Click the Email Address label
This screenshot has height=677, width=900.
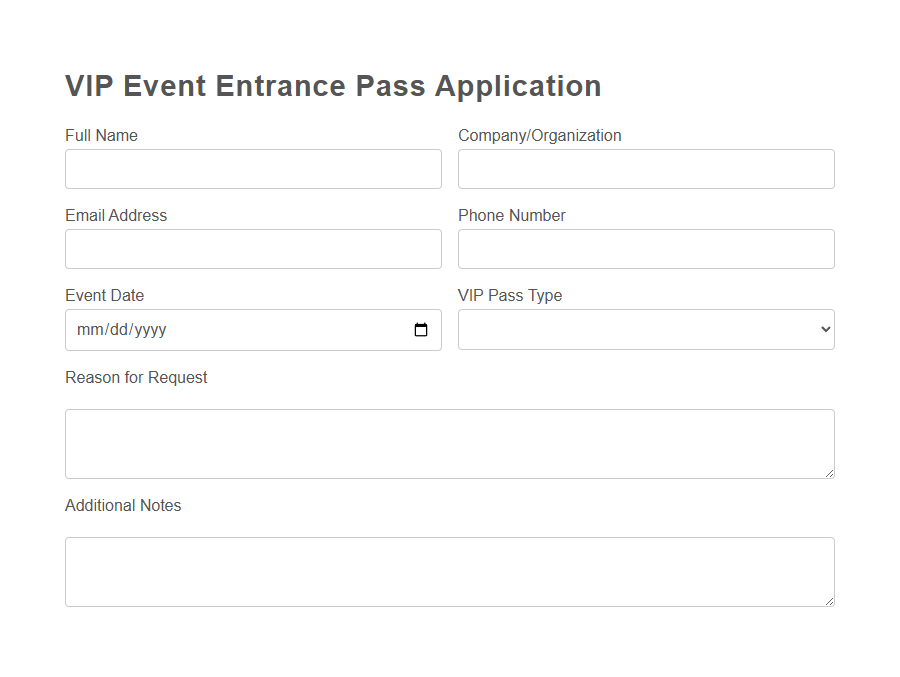point(116,215)
